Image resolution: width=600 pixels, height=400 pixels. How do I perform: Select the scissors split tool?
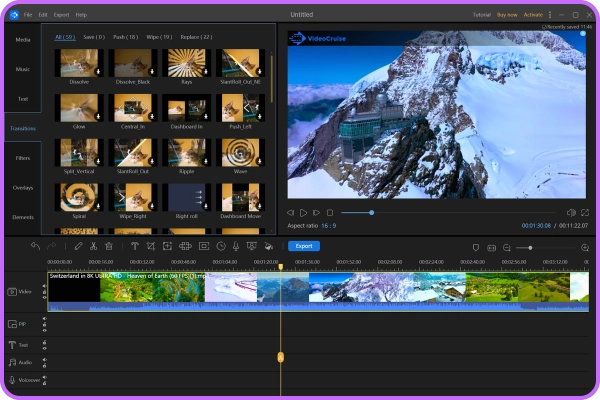93,246
